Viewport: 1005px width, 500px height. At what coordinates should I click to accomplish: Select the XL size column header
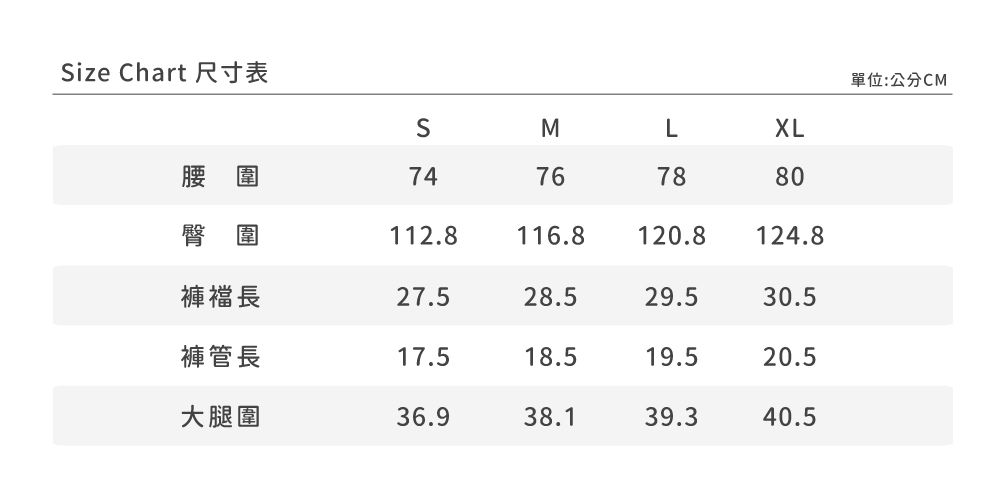coord(789,129)
